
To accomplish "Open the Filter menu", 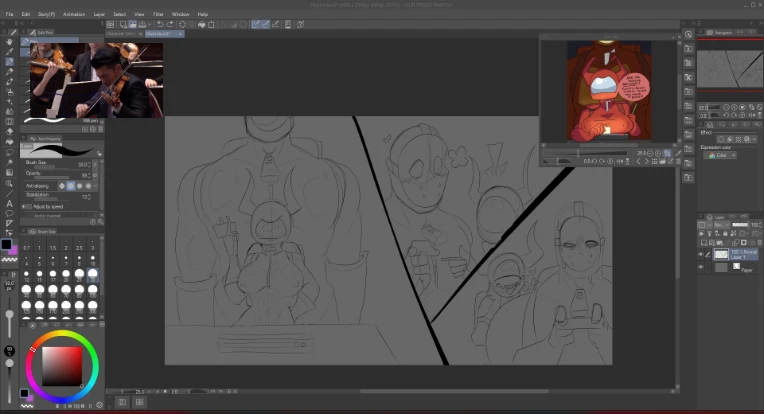I will pos(158,14).
